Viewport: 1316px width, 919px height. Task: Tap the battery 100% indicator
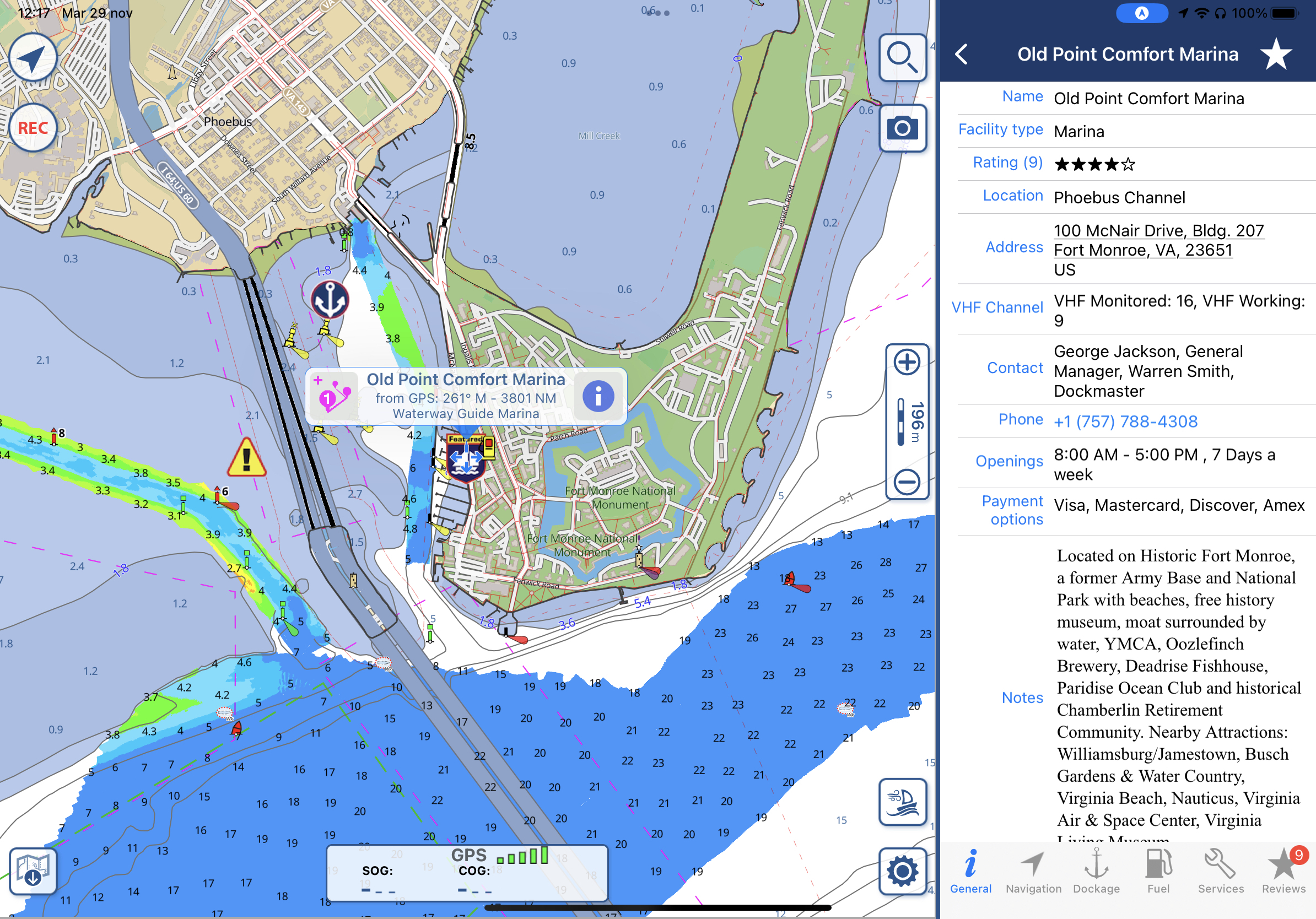(x=1264, y=13)
